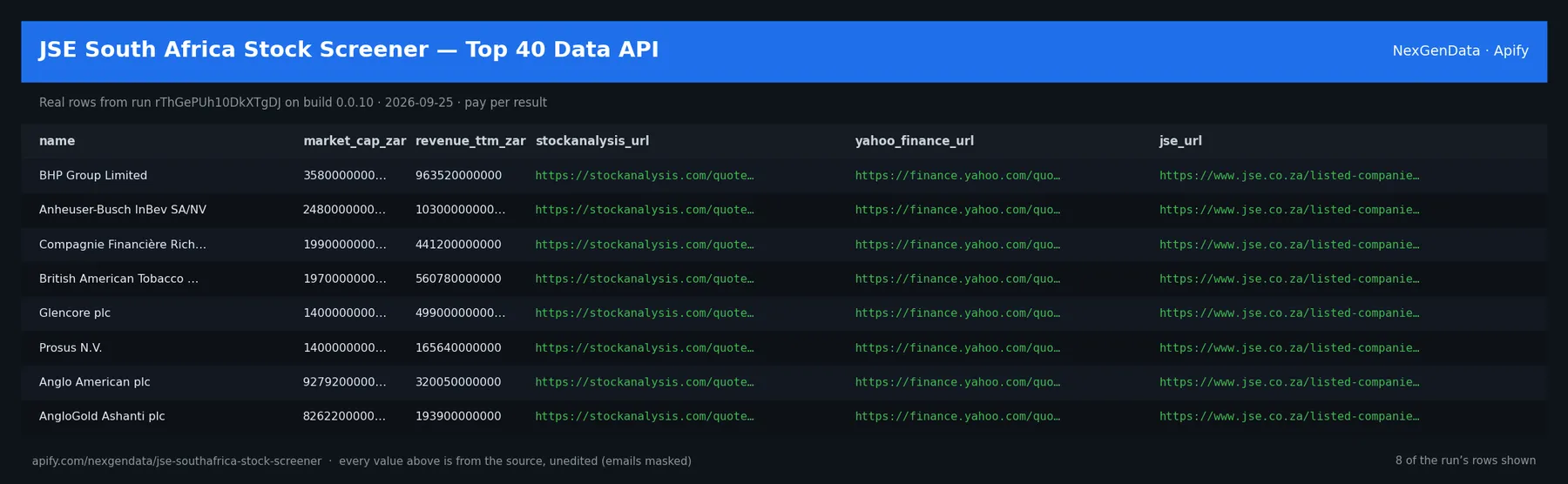The image size is (1568, 484).
Task: Click the jse_url column header
Action: coord(1180,141)
